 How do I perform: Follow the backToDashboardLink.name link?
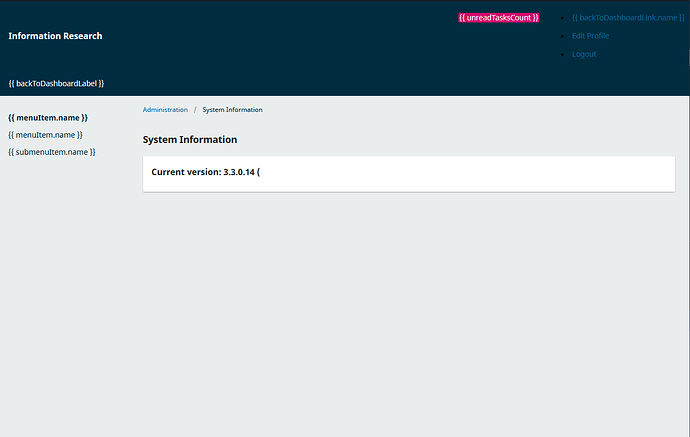tap(628, 18)
